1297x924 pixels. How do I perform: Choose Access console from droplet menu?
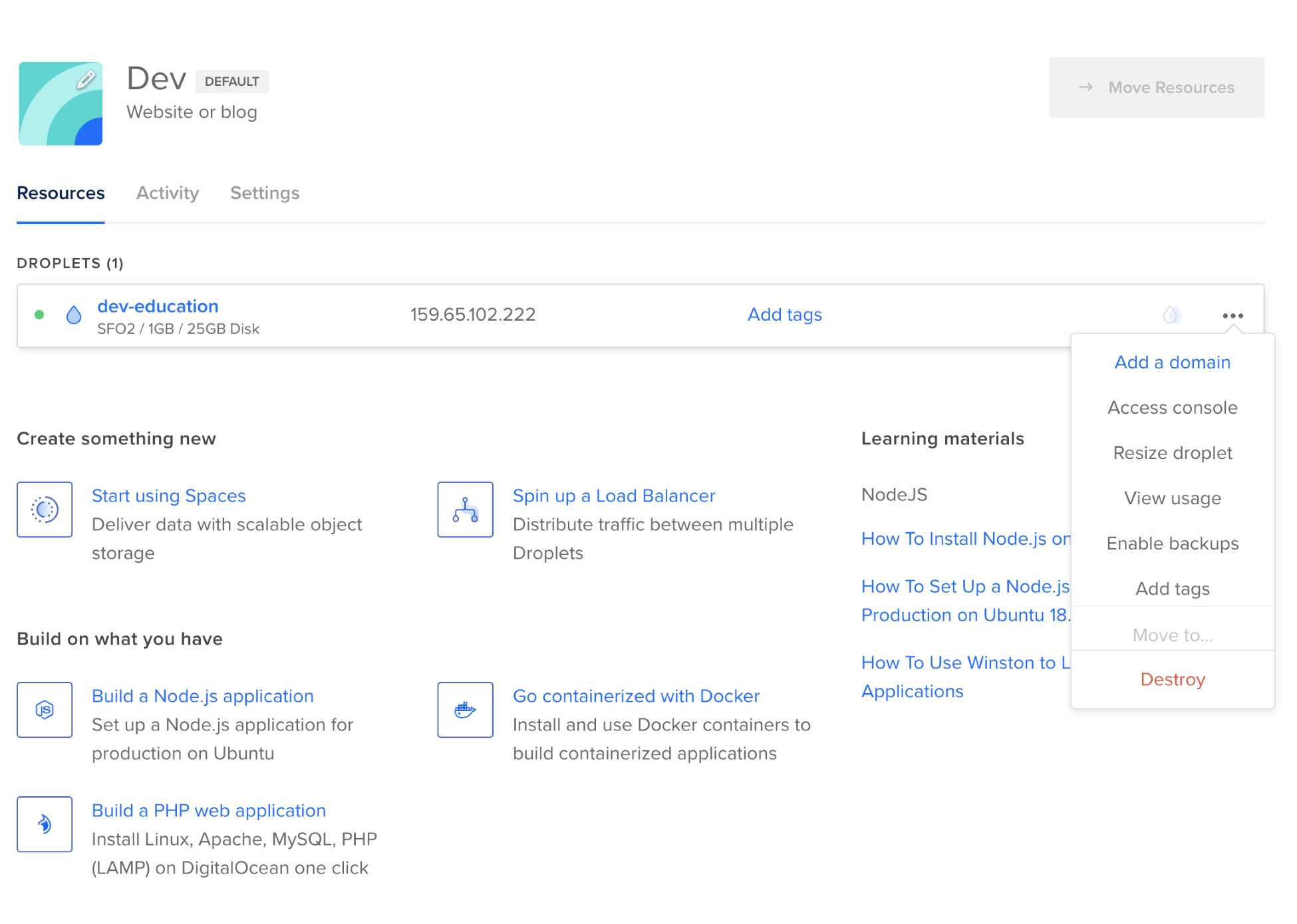1172,408
